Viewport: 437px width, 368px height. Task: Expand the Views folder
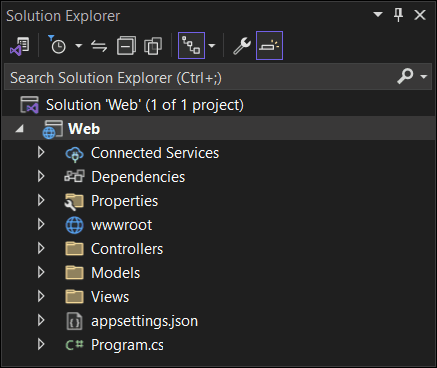point(41,296)
